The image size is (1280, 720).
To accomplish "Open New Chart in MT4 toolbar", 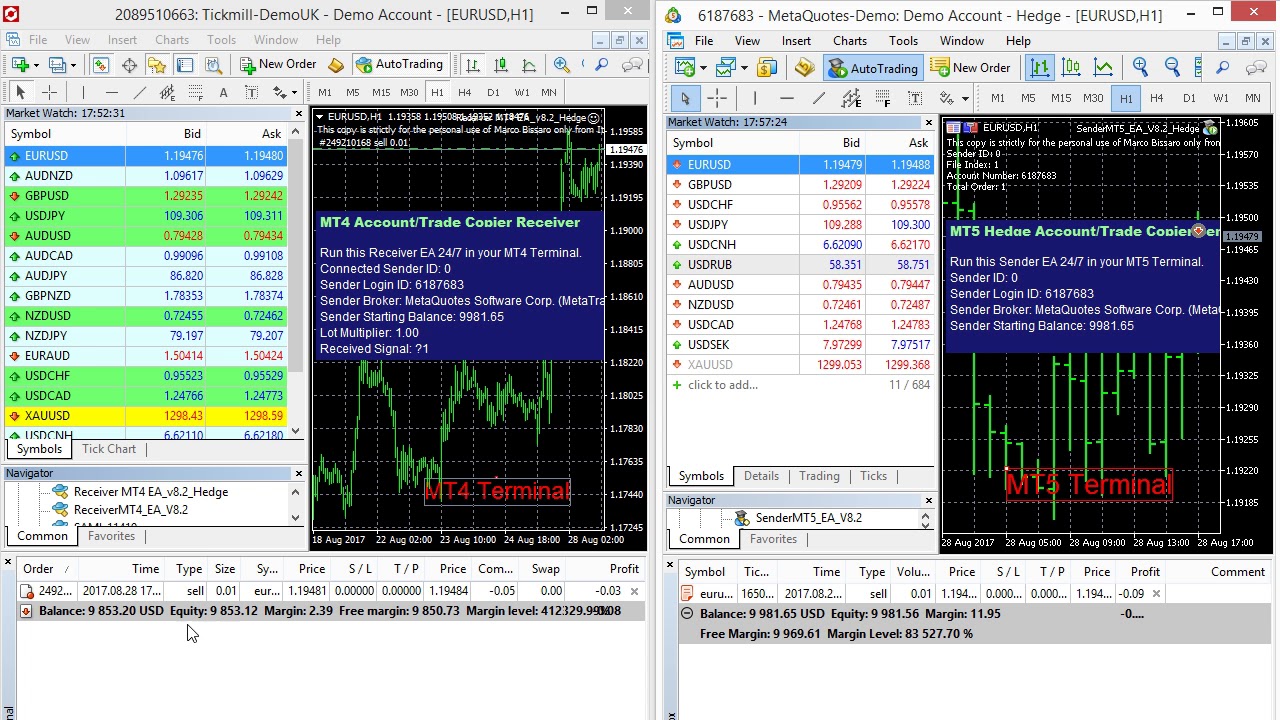I will 20,64.
